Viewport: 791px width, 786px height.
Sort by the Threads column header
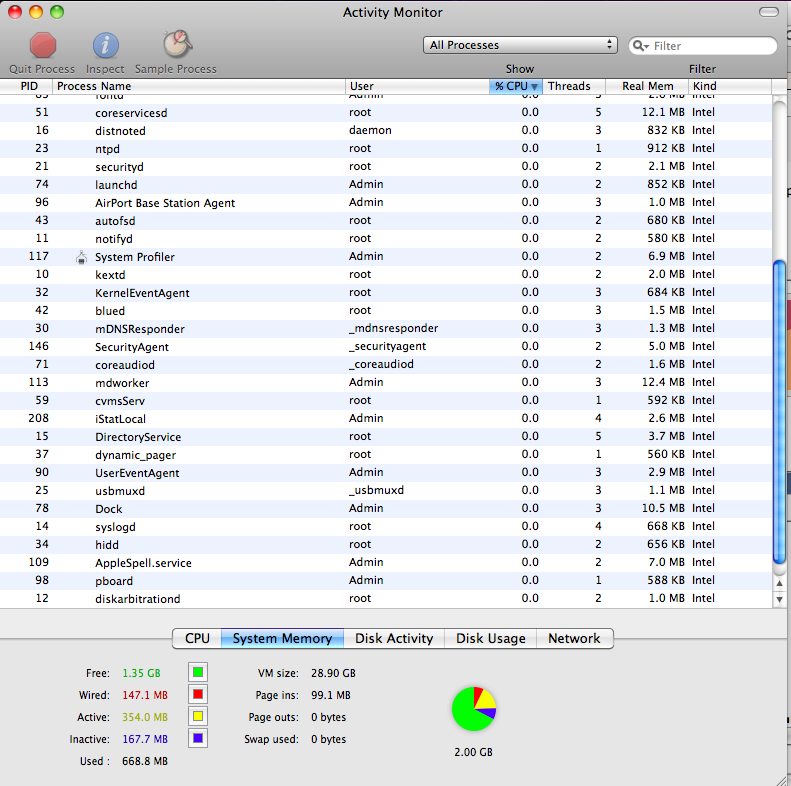(x=574, y=86)
